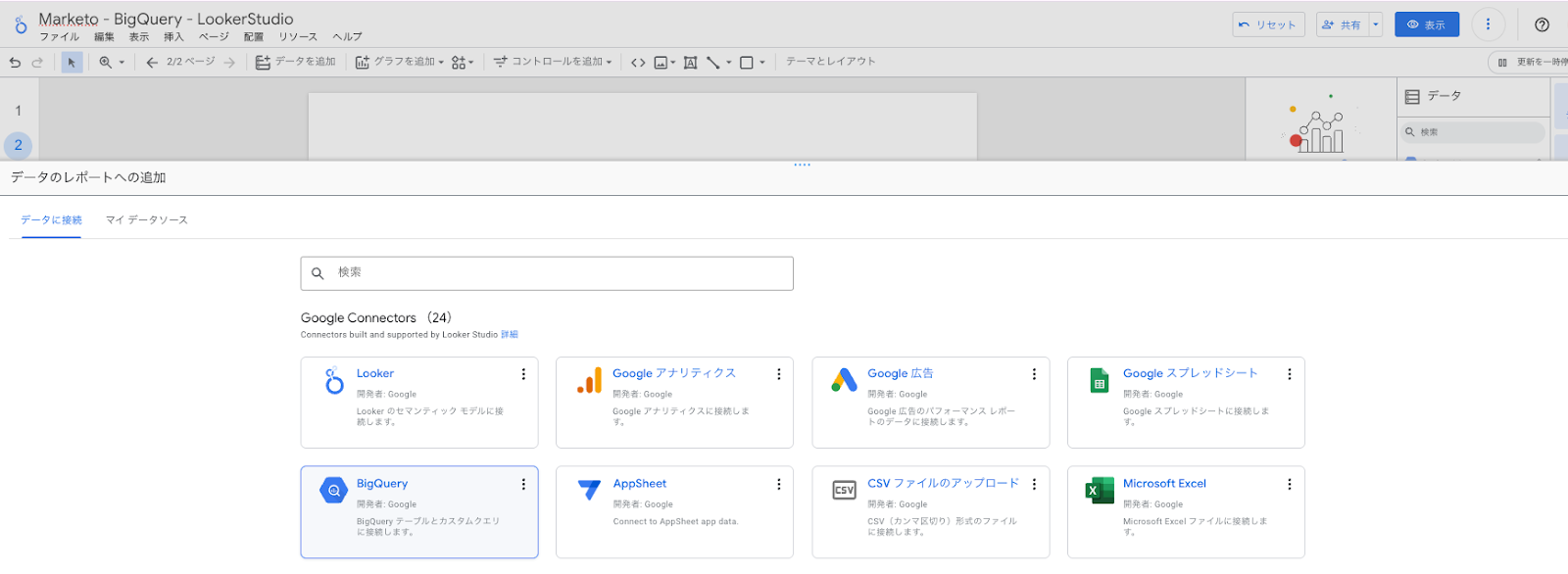Open the 編集 menu

[104, 37]
